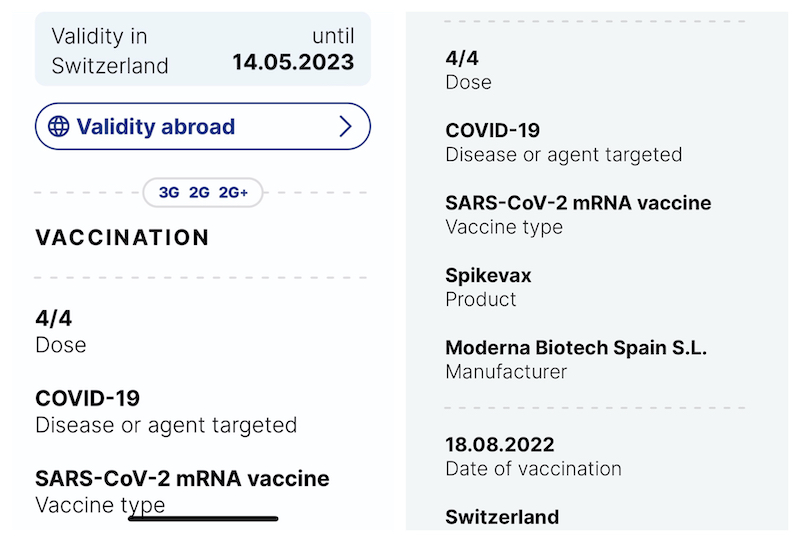800x542 pixels.
Task: Tap the home indicator bar at the bottom
Action: 203,519
